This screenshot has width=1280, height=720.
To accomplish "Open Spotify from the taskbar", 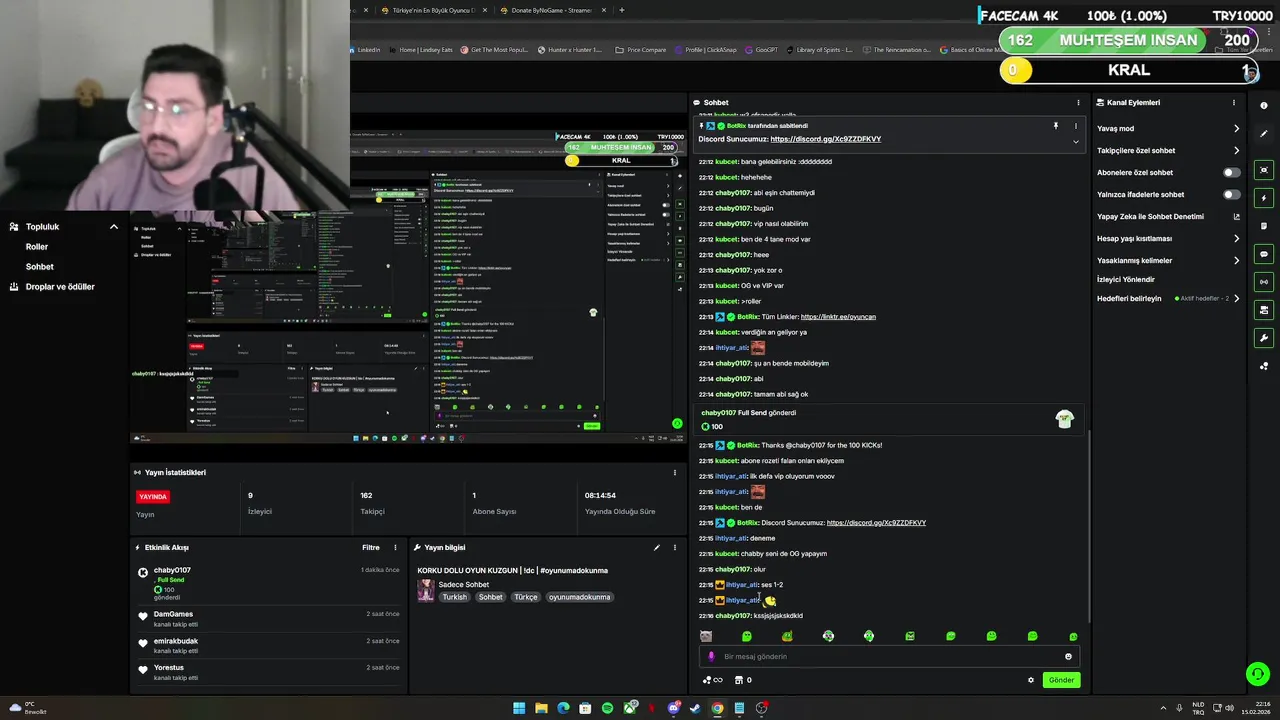I will (607, 708).
